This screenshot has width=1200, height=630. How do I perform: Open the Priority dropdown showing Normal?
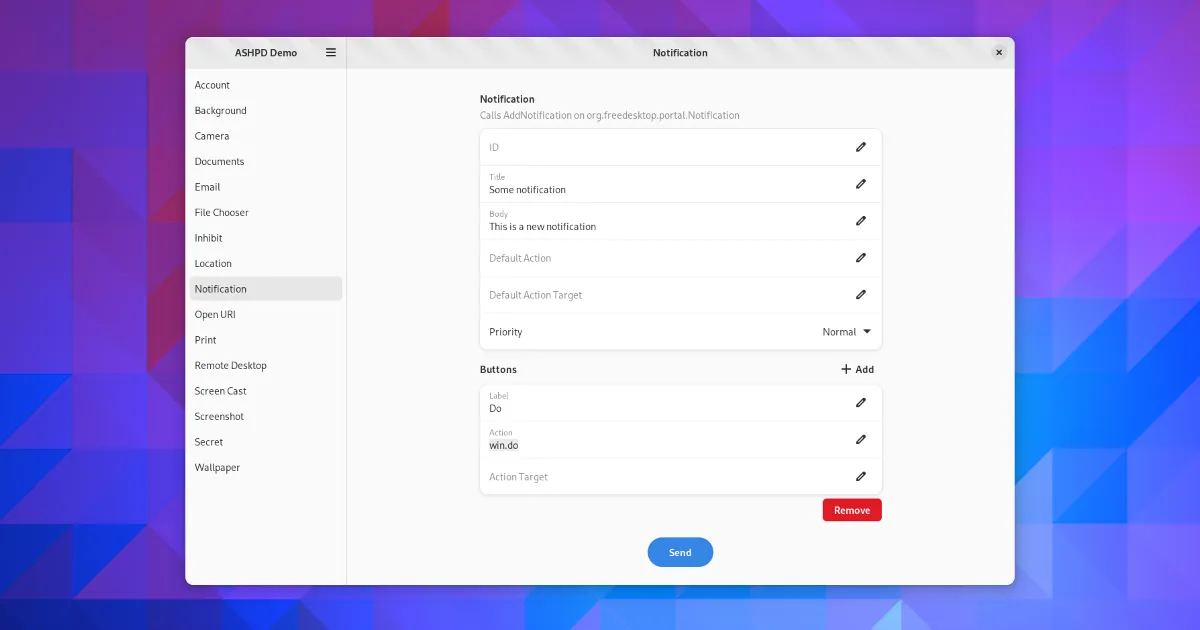pos(846,332)
